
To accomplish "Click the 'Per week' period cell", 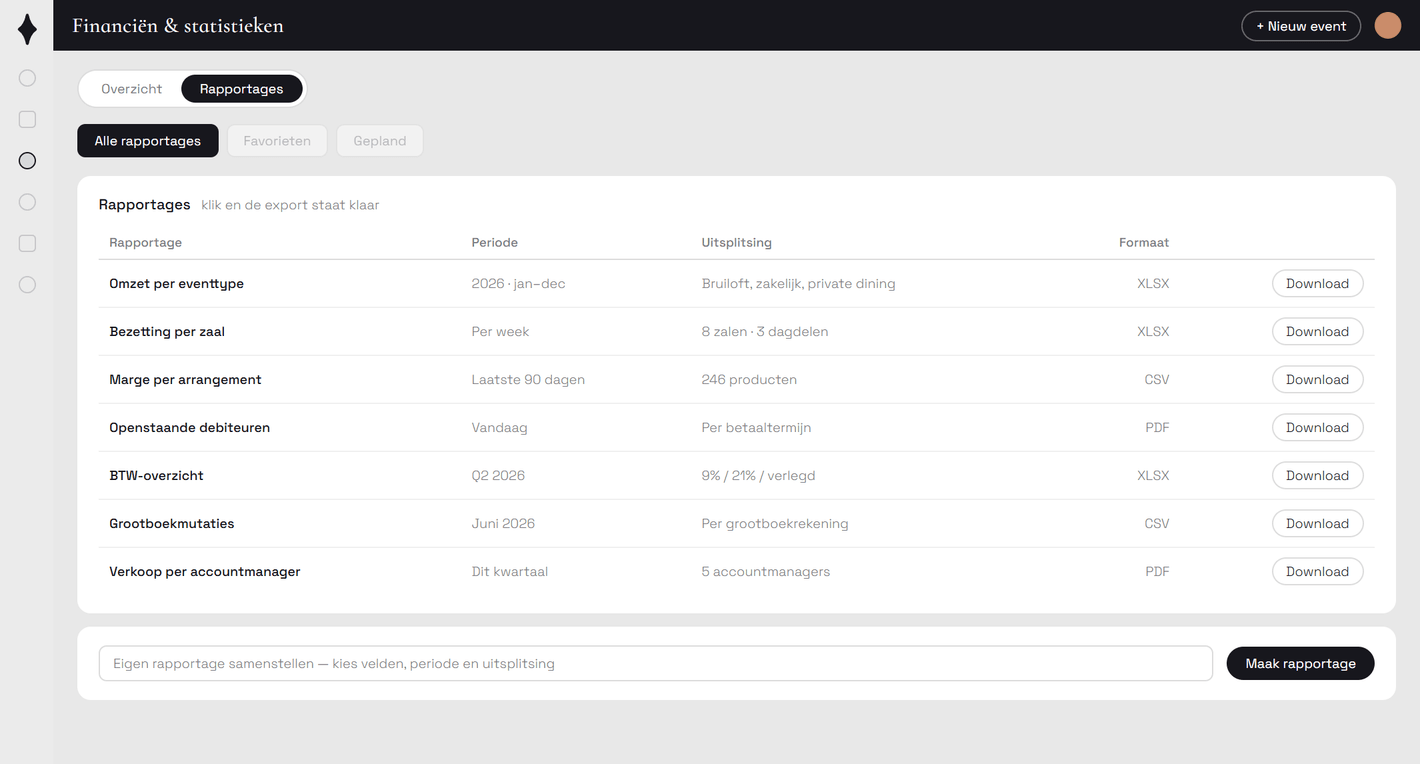I will 500,332.
